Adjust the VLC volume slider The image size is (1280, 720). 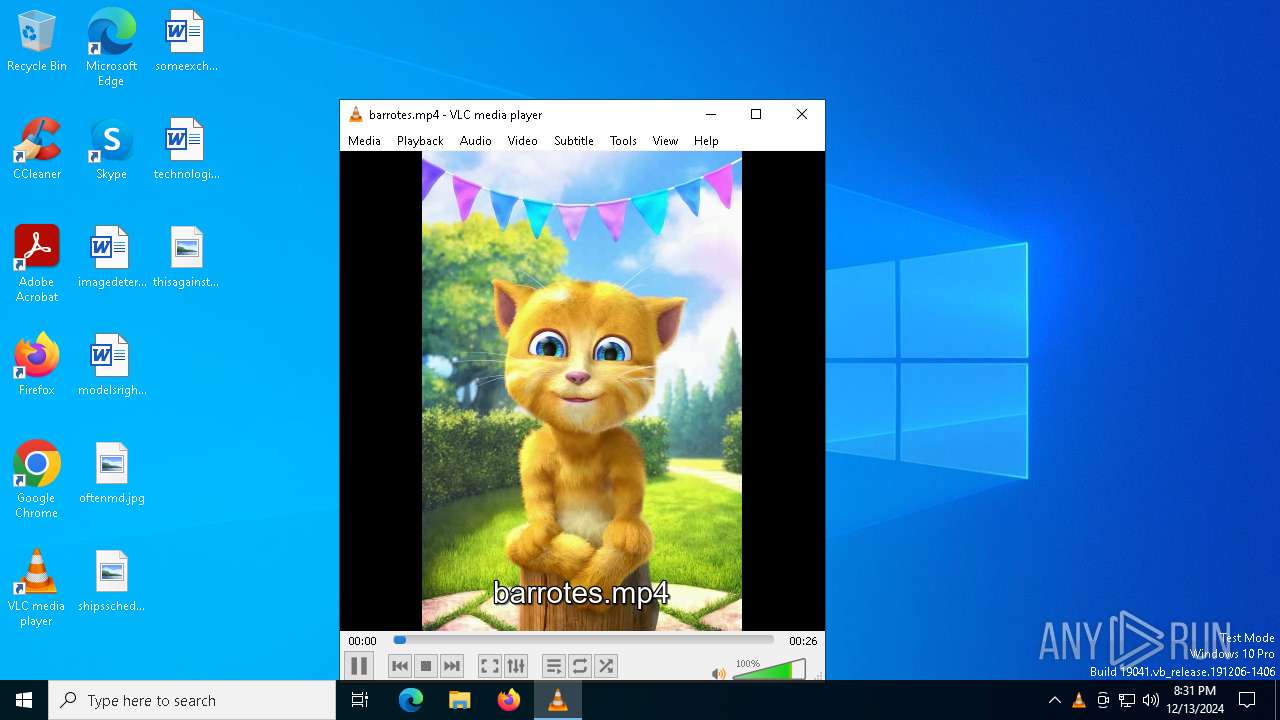(x=769, y=670)
